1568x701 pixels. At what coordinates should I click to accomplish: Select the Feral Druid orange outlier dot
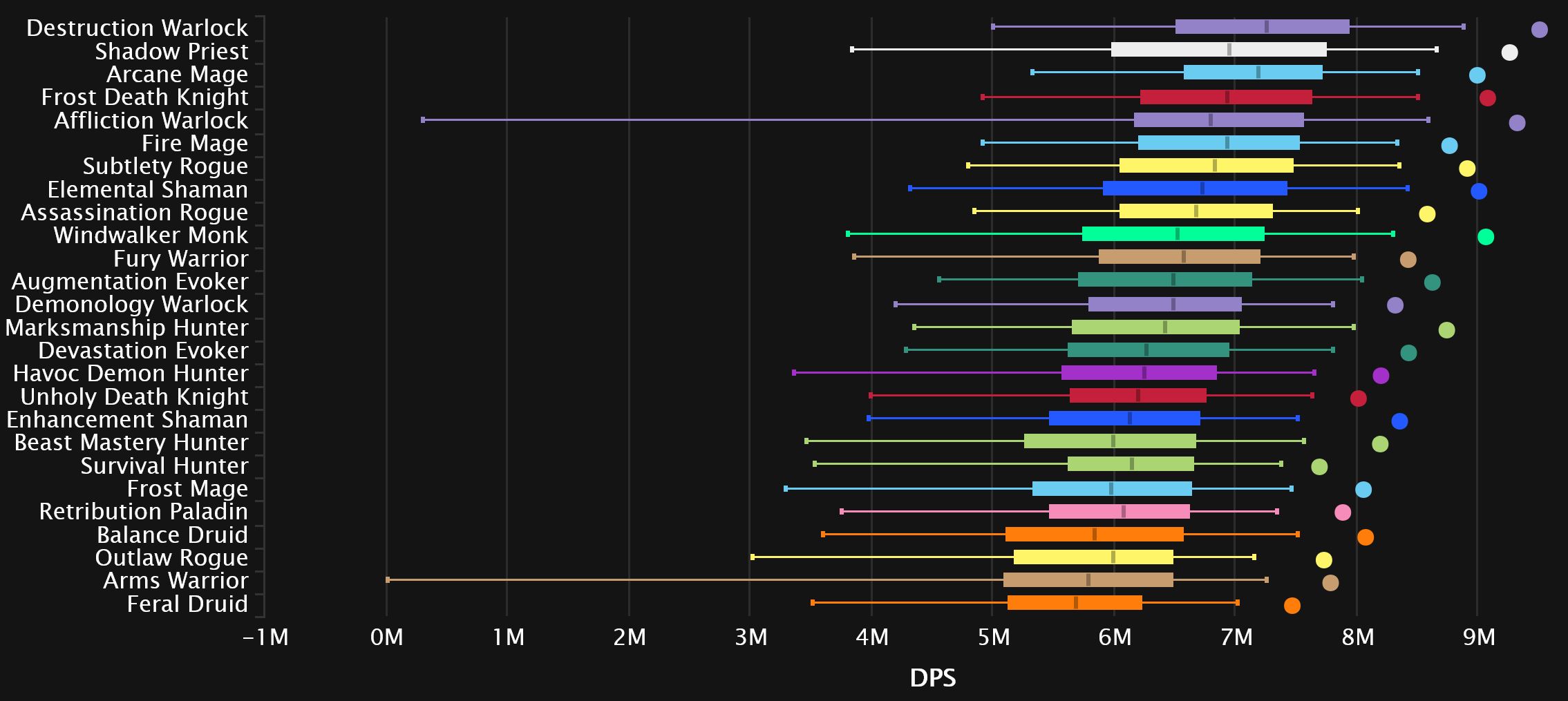[x=1292, y=606]
